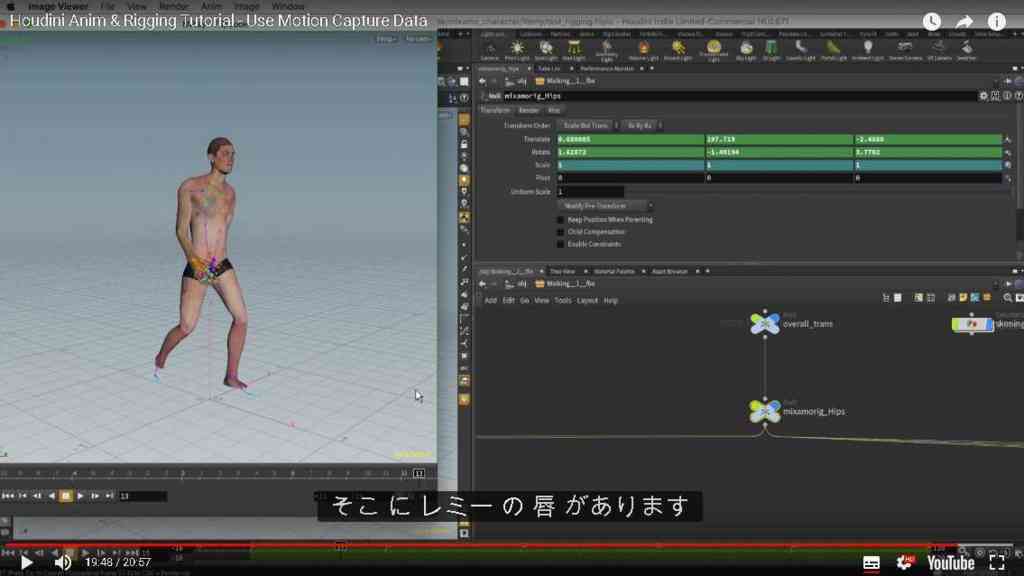Image resolution: width=1024 pixels, height=576 pixels.
Task: Click the Point Light shelf tool
Action: tap(517, 50)
